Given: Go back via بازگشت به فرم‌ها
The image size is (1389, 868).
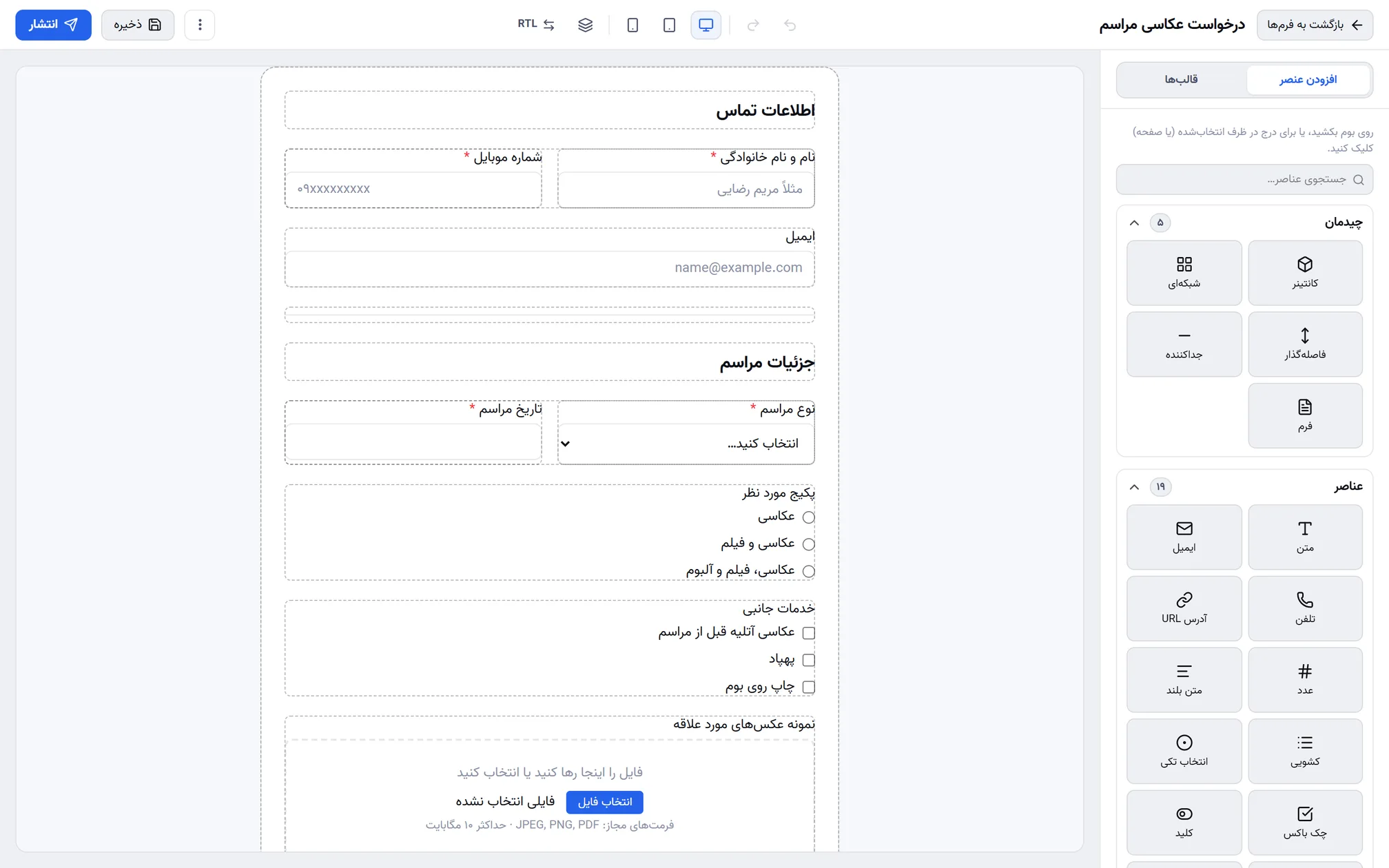Looking at the screenshot, I should click(x=1315, y=25).
